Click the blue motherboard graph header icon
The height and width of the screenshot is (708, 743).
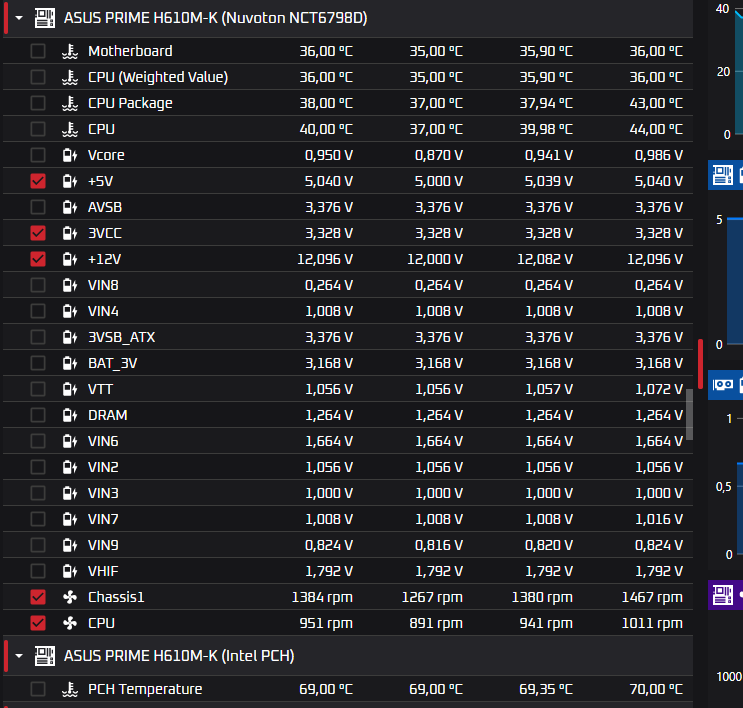pyautogui.click(x=723, y=175)
